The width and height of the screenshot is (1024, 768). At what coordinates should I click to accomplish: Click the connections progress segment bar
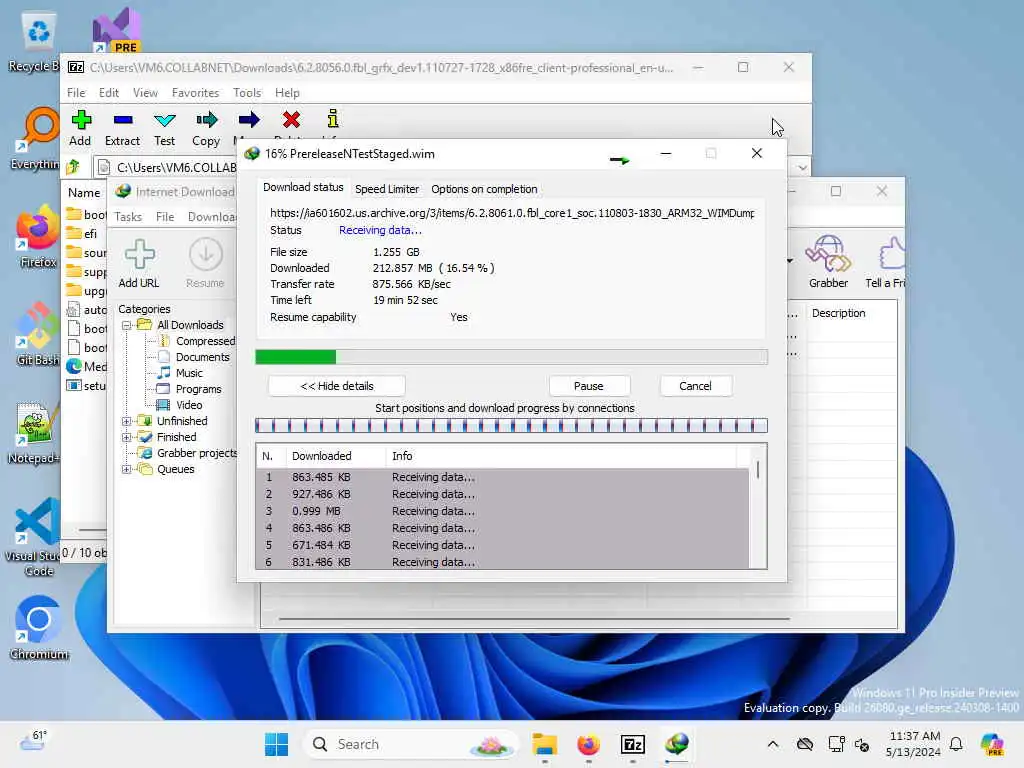(x=511, y=426)
